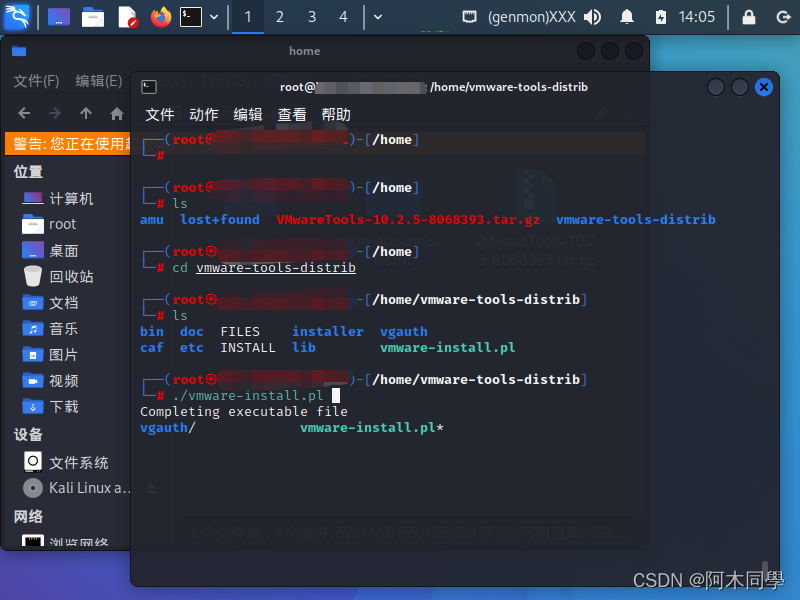Switch to workspace 1

coord(248,17)
